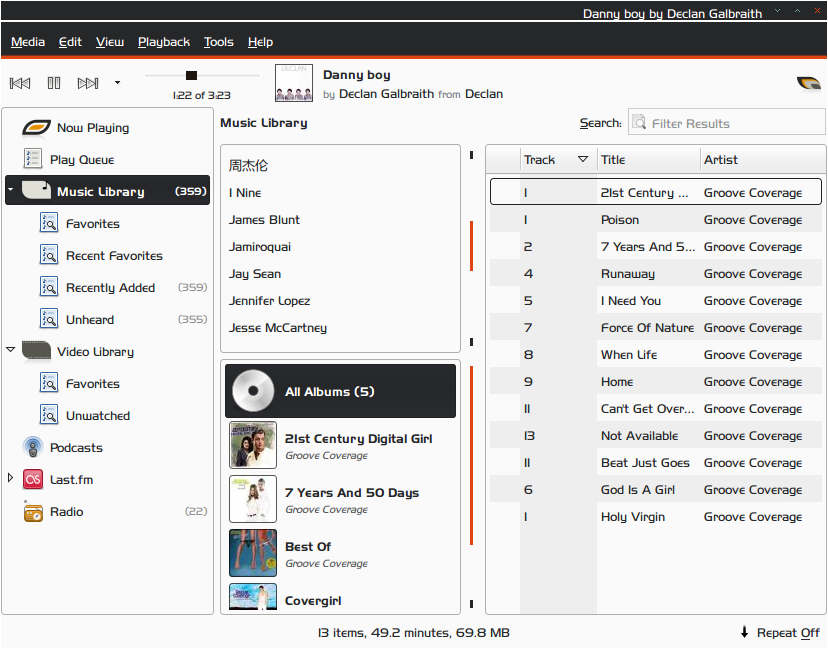Viewport: 828px width, 649px height.
Task: Click the Last.fm logo icon
Action: click(33, 479)
